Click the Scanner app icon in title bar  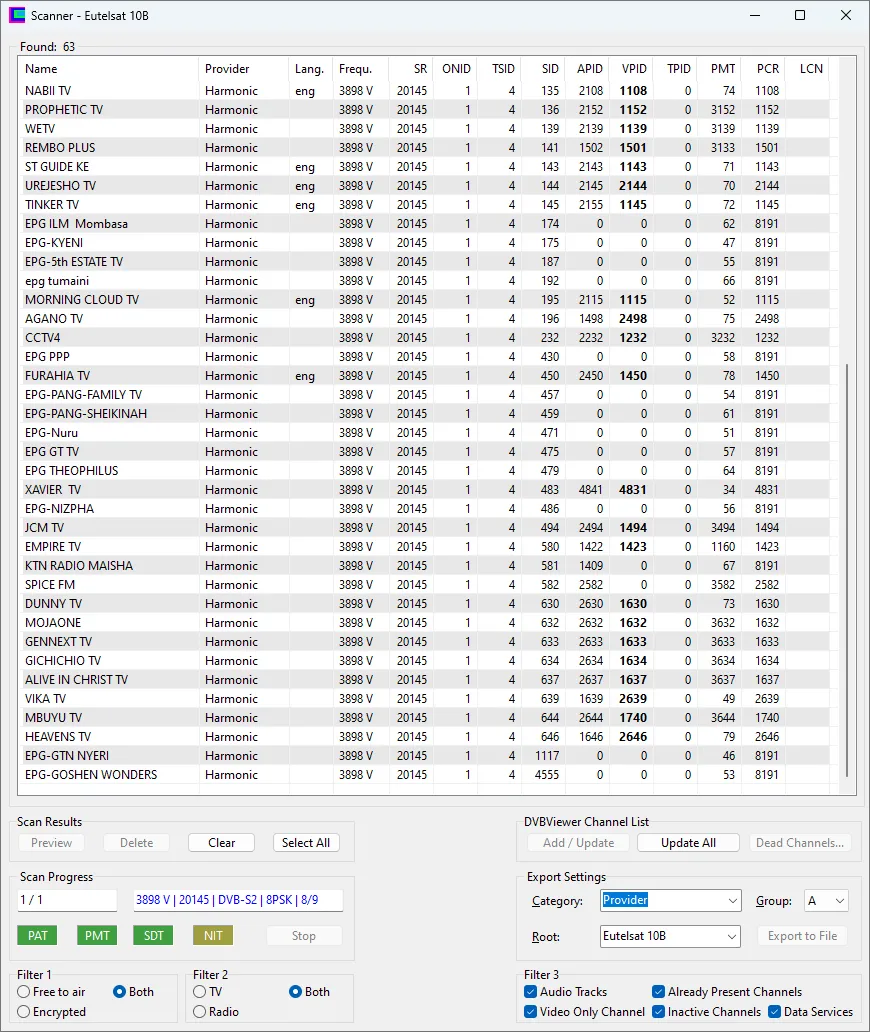17,16
